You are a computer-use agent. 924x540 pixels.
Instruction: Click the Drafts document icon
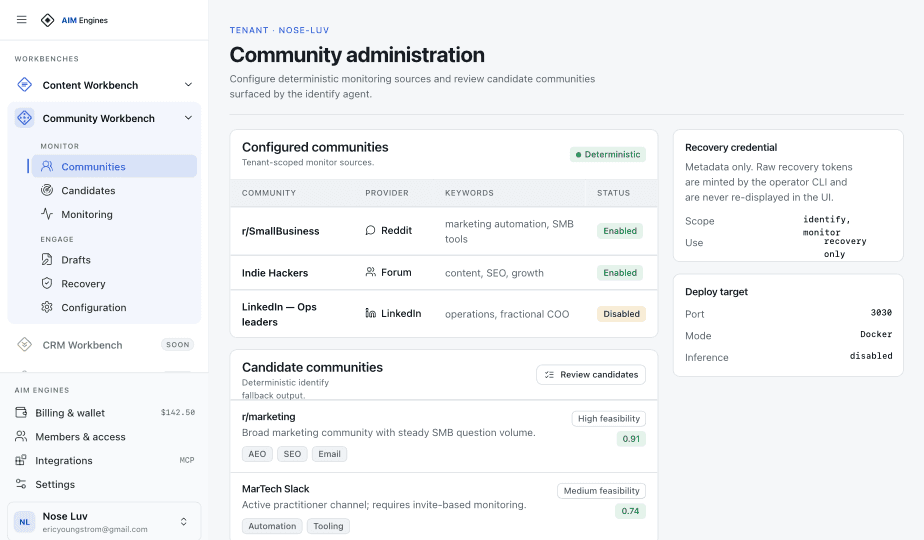[x=47, y=259]
